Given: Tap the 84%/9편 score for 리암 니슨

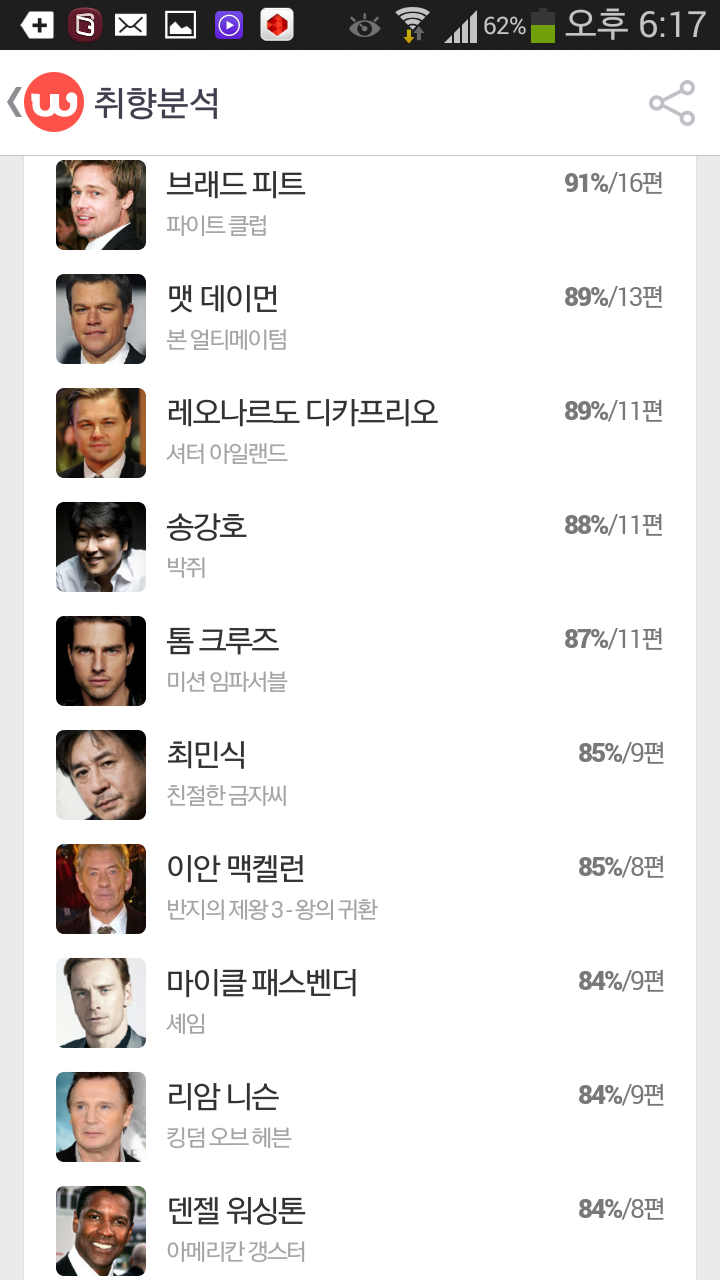Looking at the screenshot, I should (621, 1095).
